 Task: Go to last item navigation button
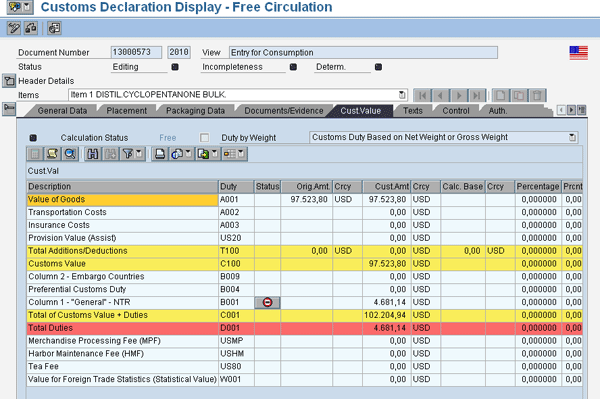pos(477,95)
